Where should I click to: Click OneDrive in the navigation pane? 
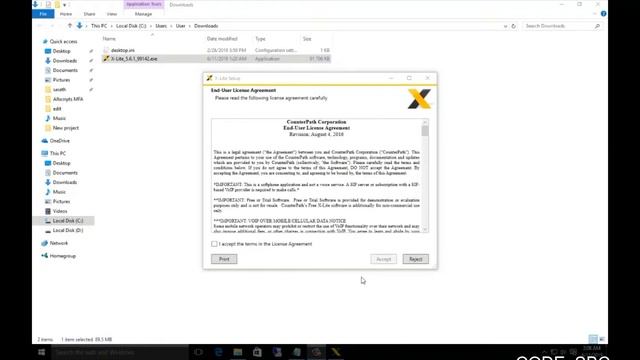pos(60,141)
